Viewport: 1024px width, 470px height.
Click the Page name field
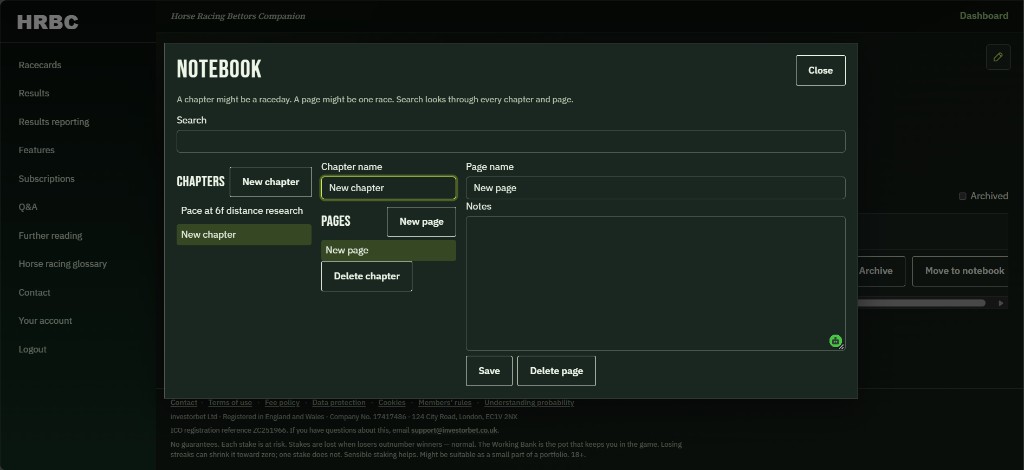coord(656,188)
